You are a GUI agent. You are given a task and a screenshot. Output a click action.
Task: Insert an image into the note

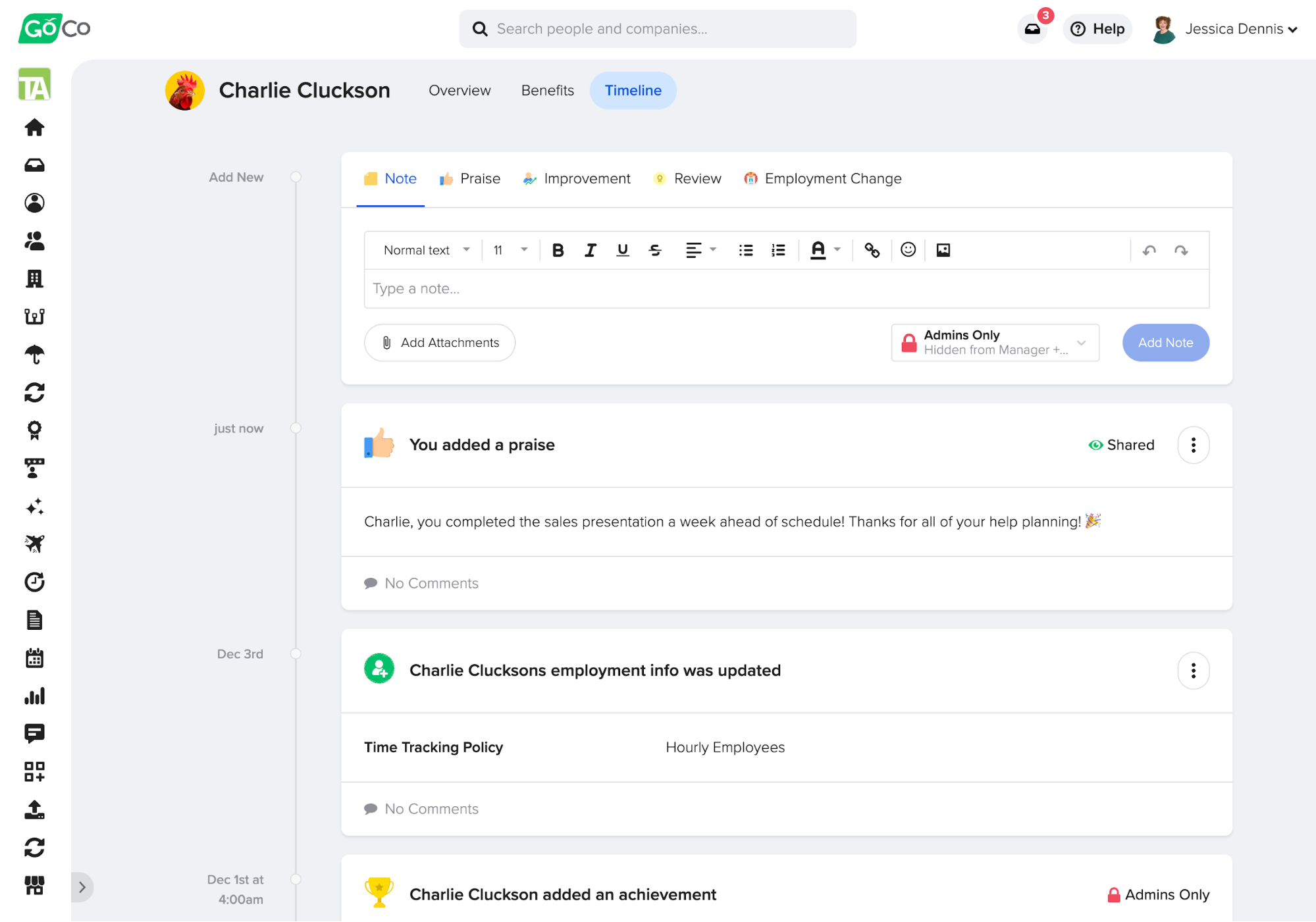[x=943, y=250]
